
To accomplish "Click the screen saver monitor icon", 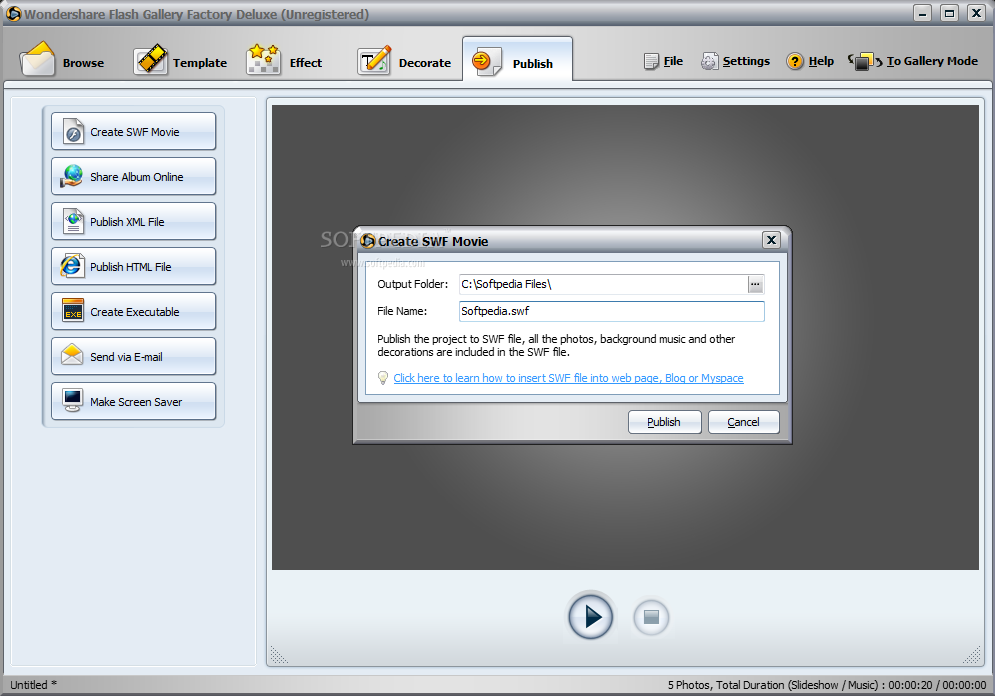I will pyautogui.click(x=72, y=400).
